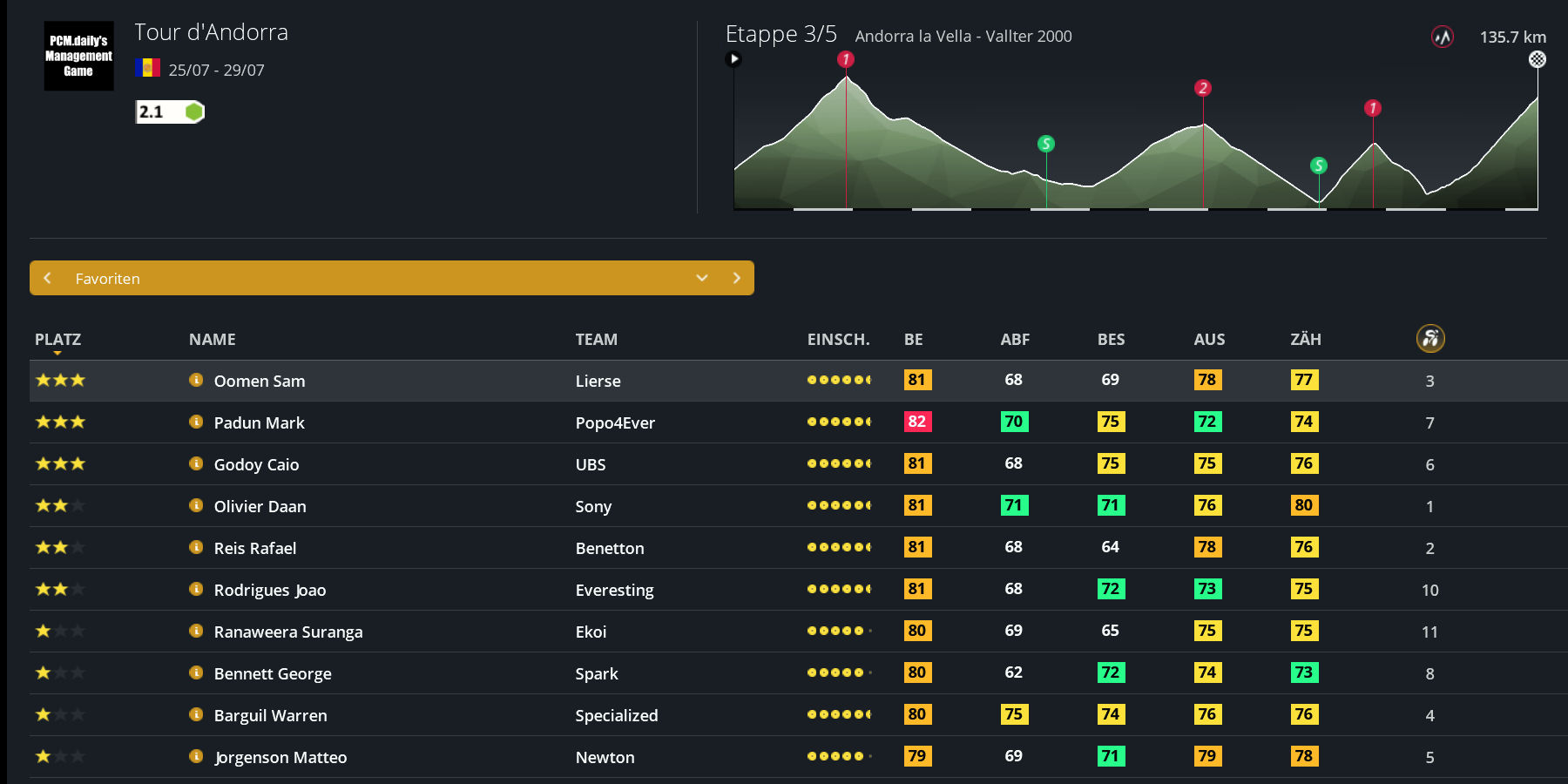
Task: Click the green sprint marker on profile
Action: 1046,144
